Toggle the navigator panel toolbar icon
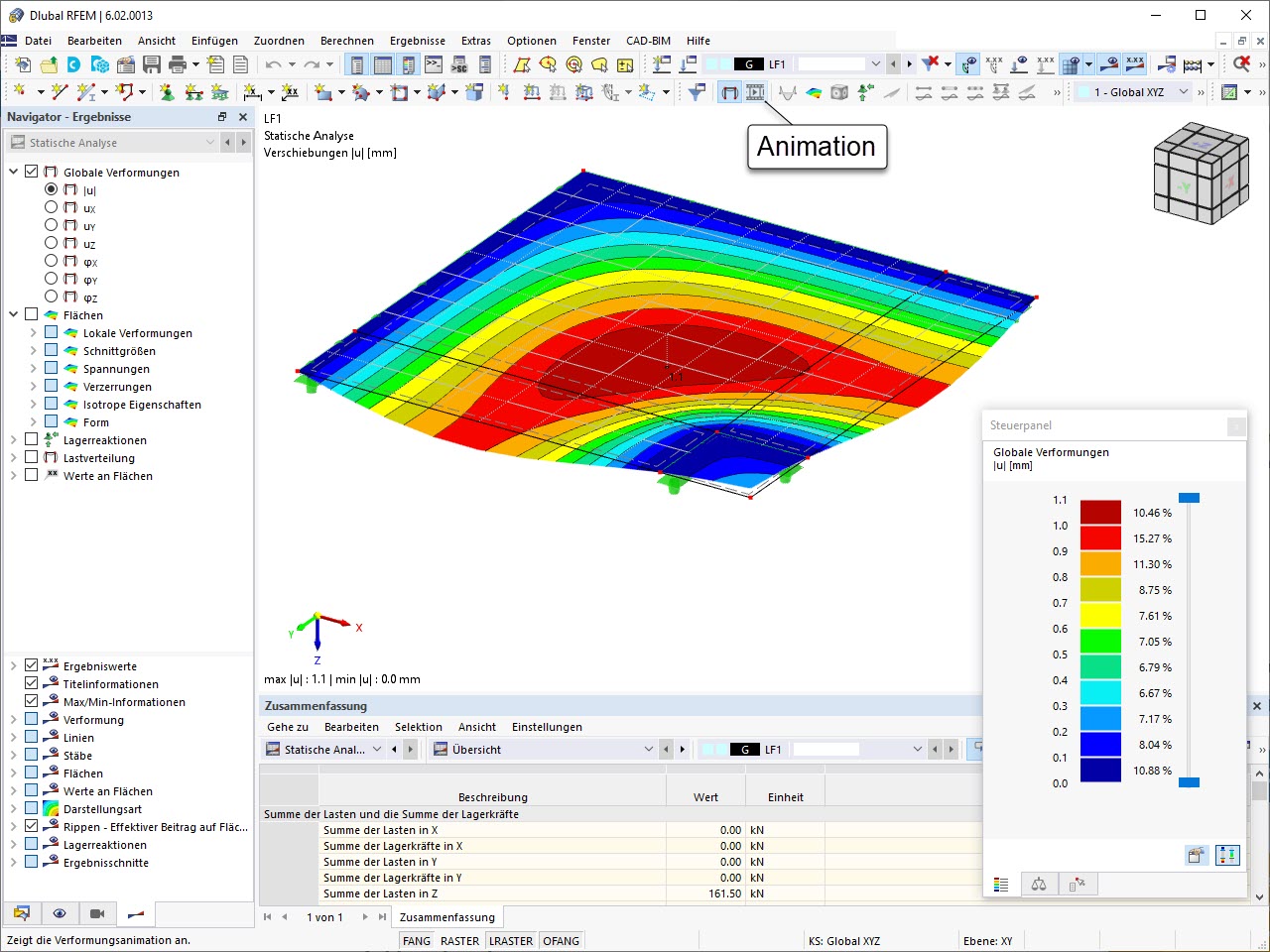 pos(357,64)
